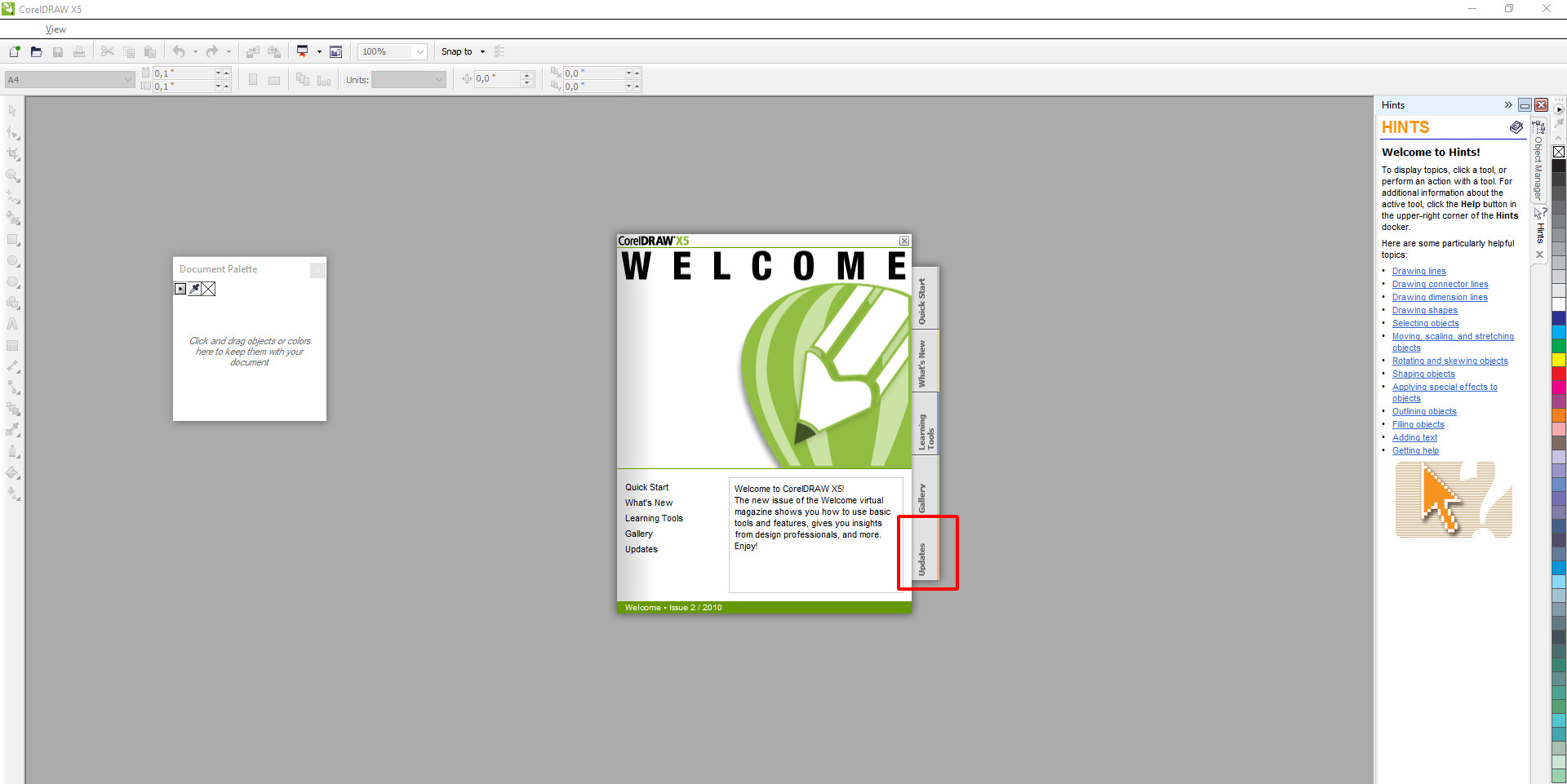Select the Rectangle tool
The width and height of the screenshot is (1567, 784).
pyautogui.click(x=13, y=240)
